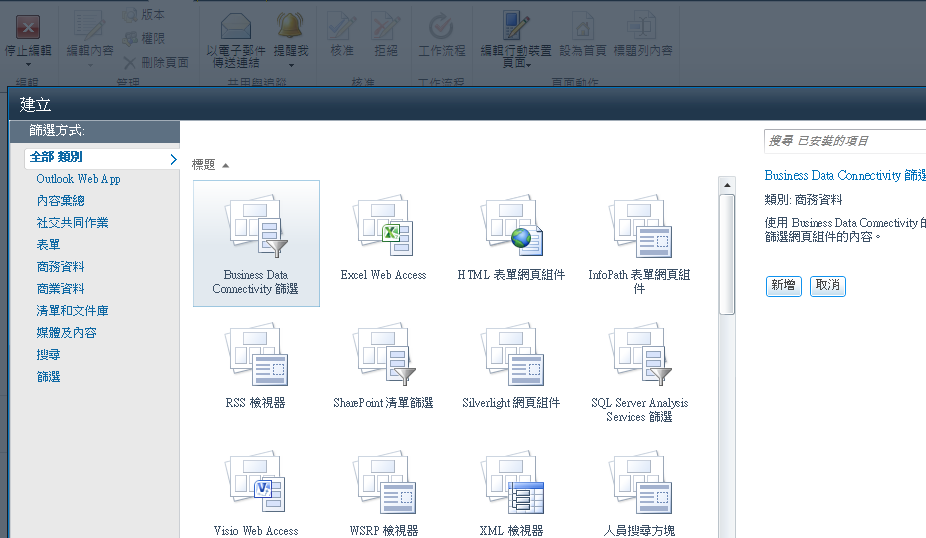926x538 pixels.
Task: Filter by Outlook Web App category
Action: click(78, 179)
